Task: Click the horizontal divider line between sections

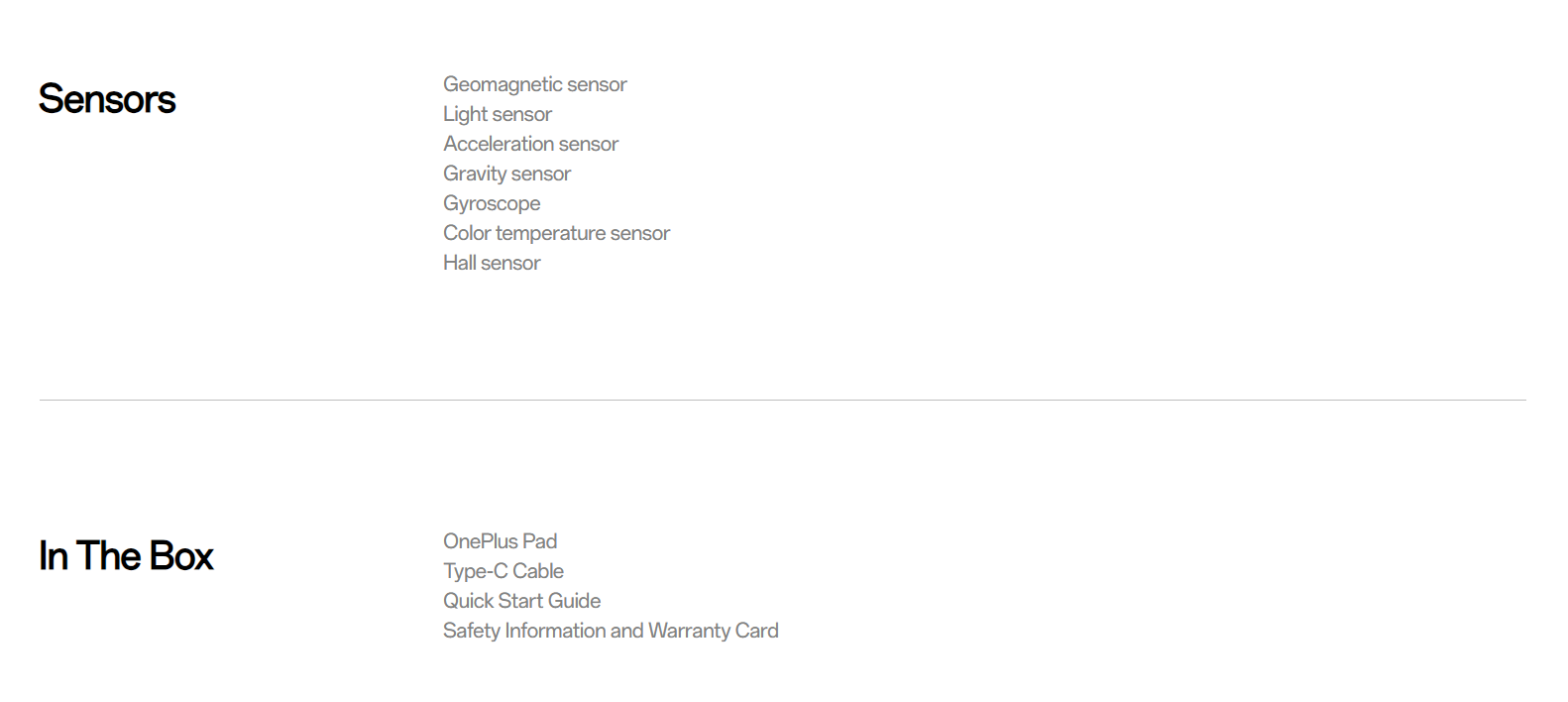Action: (783, 401)
